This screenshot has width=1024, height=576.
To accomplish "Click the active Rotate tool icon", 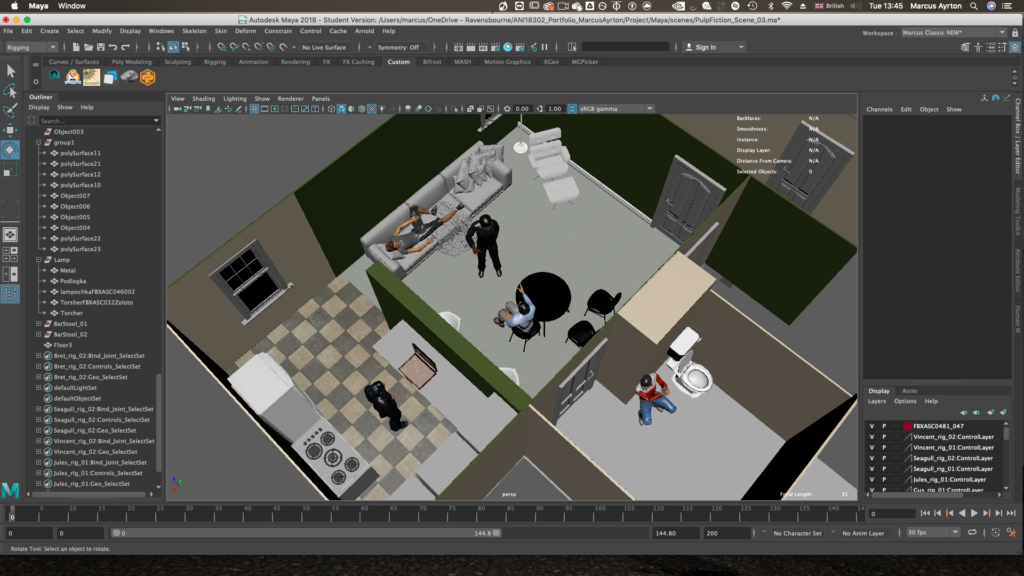I will [10, 150].
